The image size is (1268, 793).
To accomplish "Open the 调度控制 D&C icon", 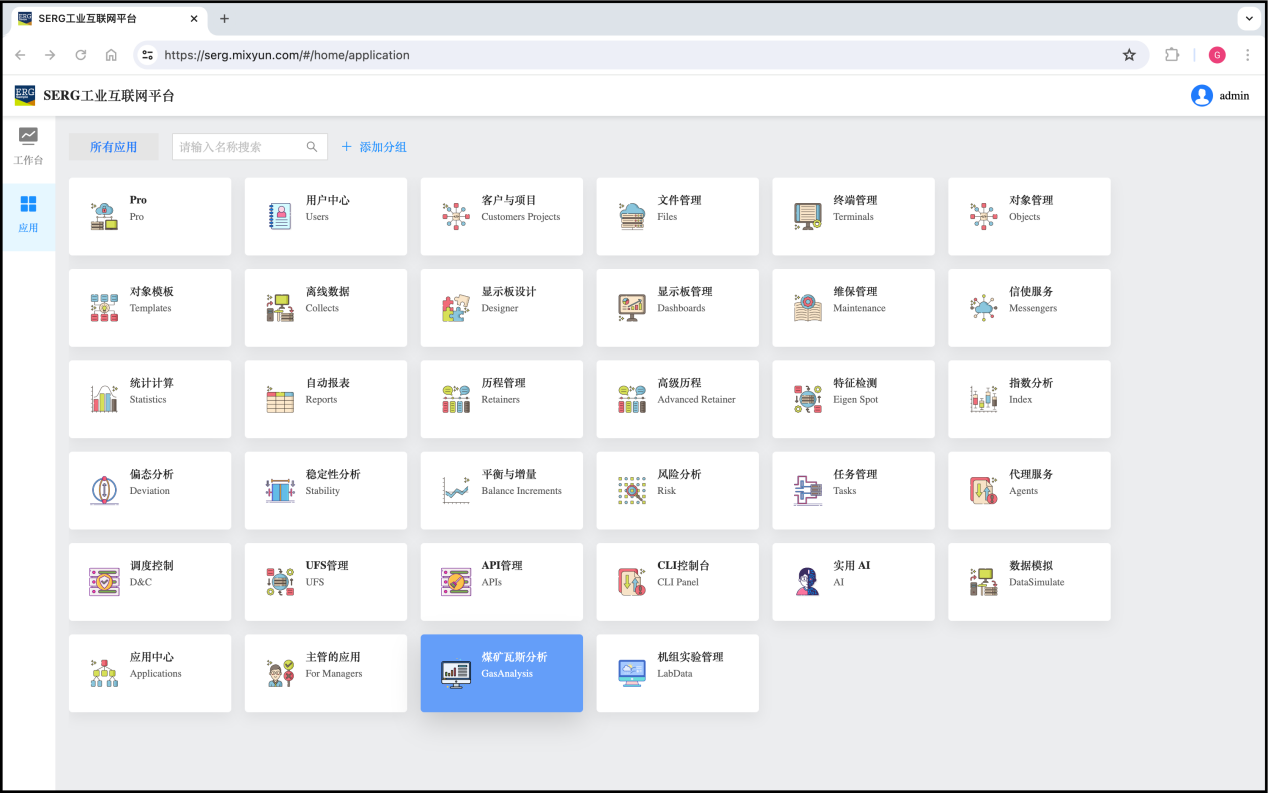I will 104,581.
